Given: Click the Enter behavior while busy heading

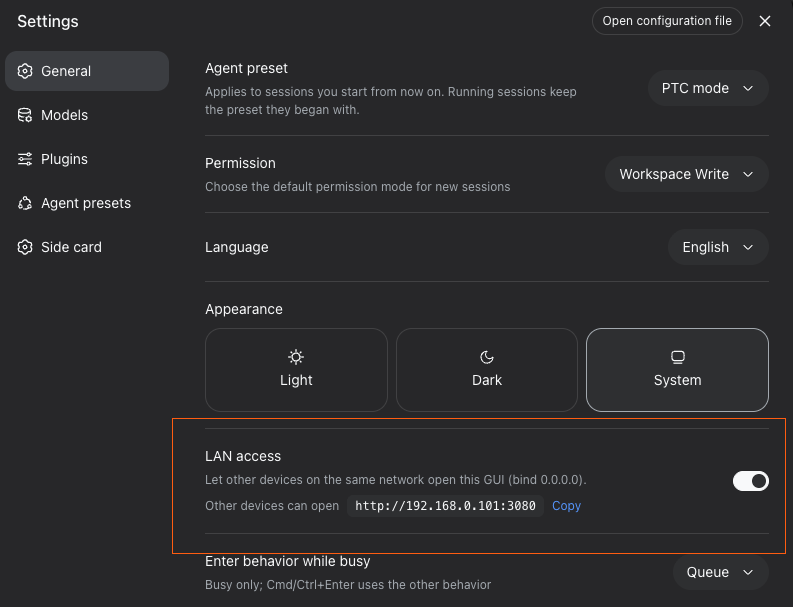Looking at the screenshot, I should tap(288, 561).
